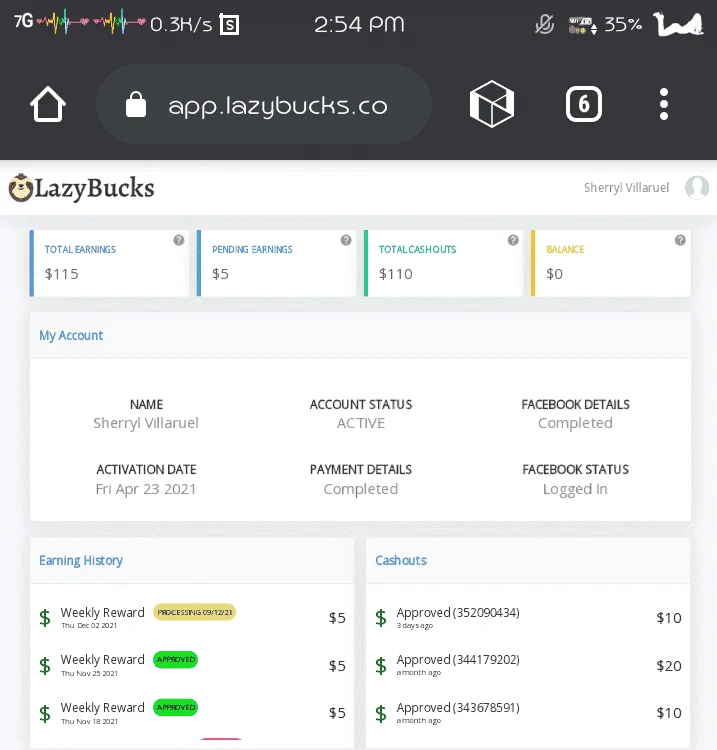Viewport: 717px width, 750px height.
Task: Click the 35% battery percentage
Action: tap(623, 24)
